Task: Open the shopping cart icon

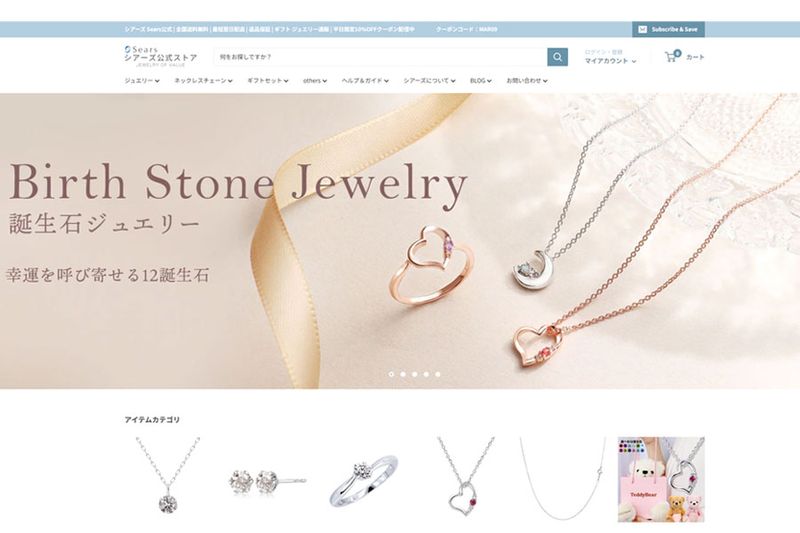Action: pyautogui.click(x=672, y=56)
